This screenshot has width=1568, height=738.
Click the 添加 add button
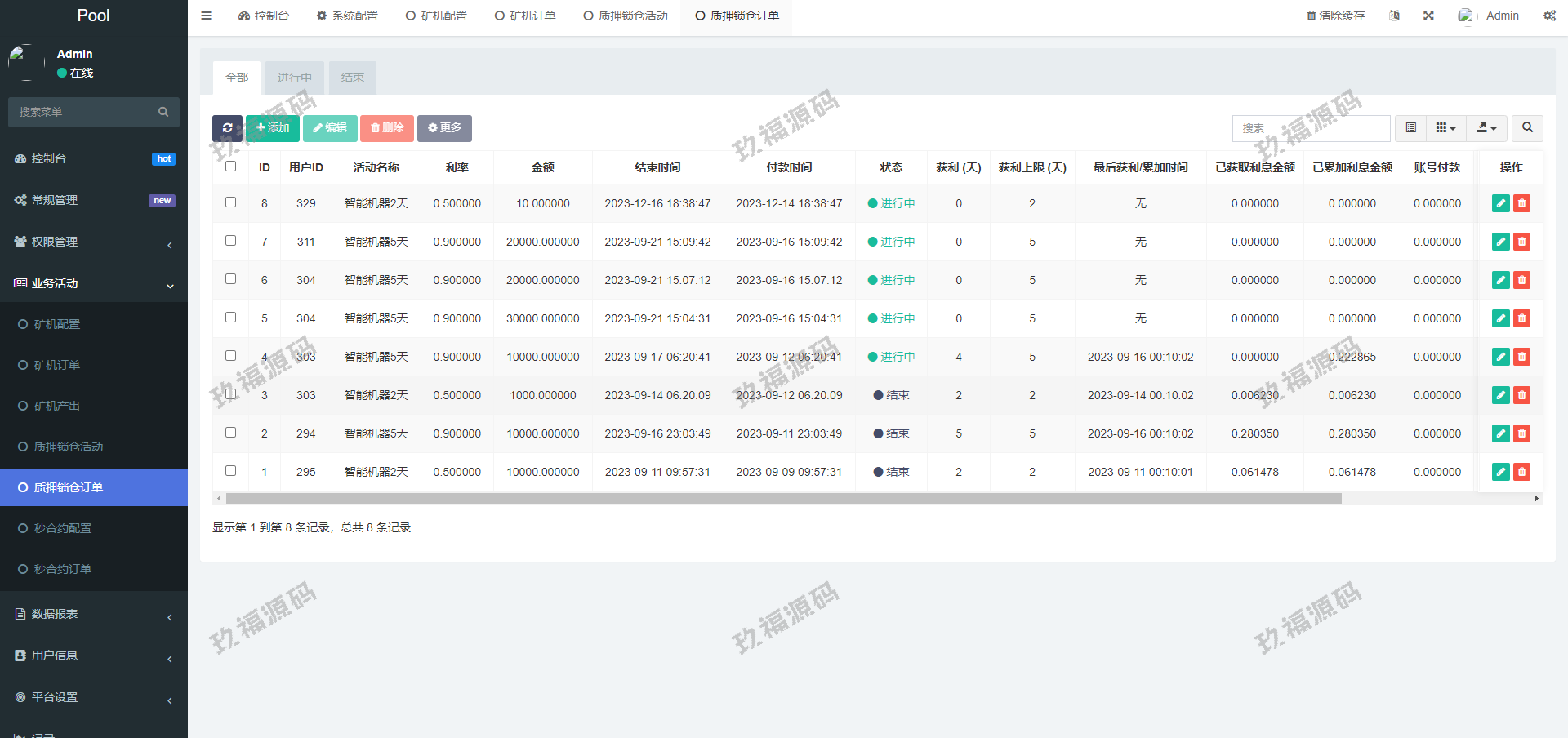point(273,128)
